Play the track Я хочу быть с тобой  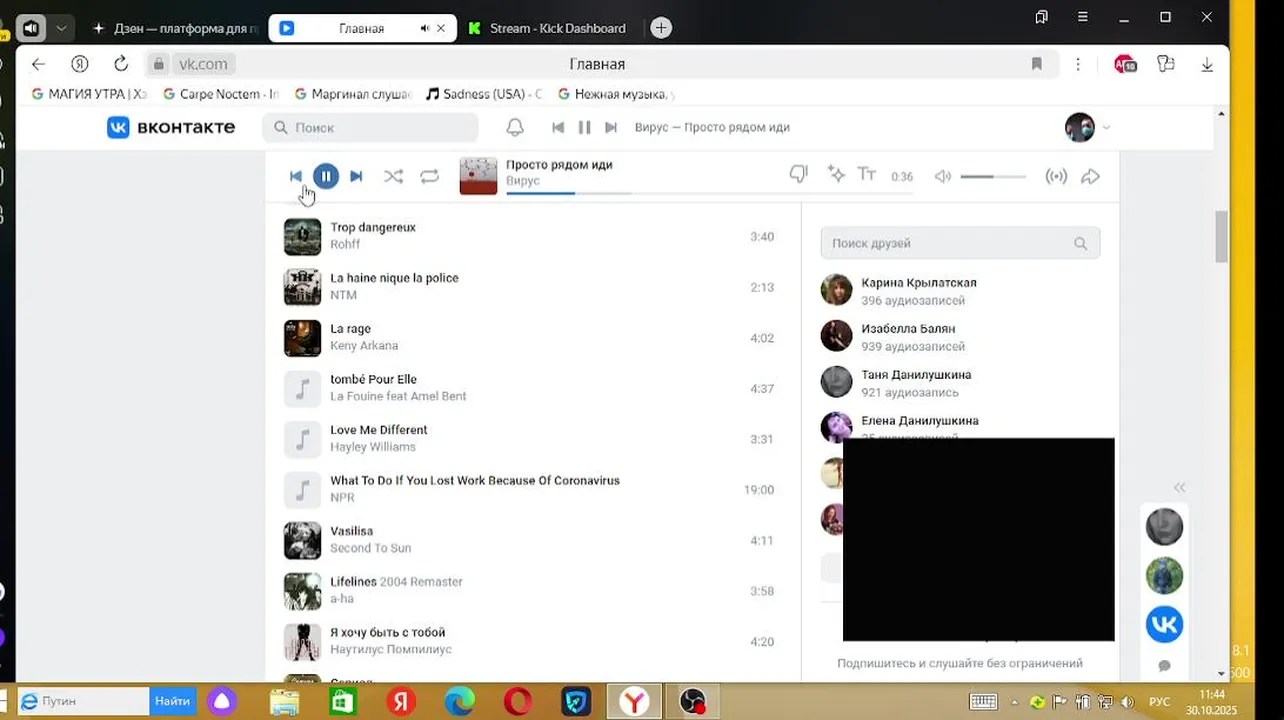coord(529,641)
